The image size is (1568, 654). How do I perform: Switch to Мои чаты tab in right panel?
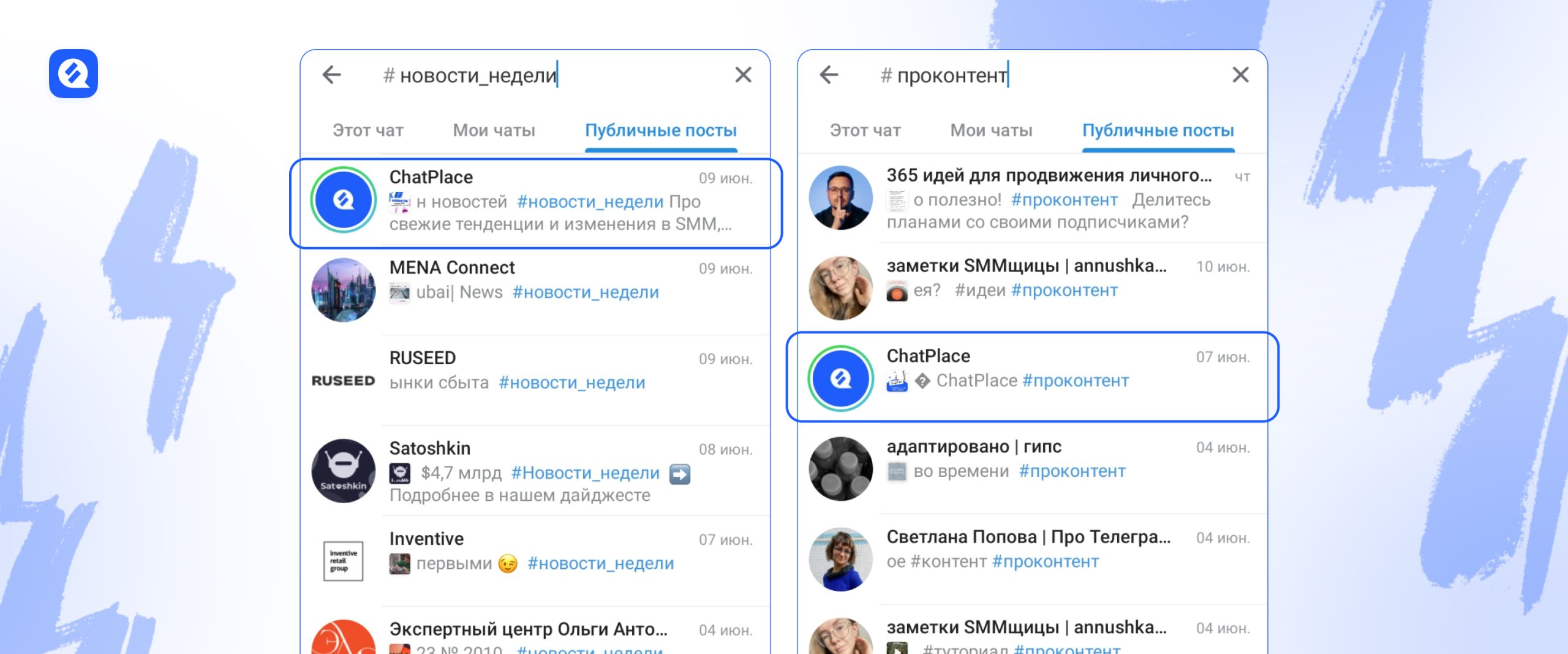click(992, 131)
